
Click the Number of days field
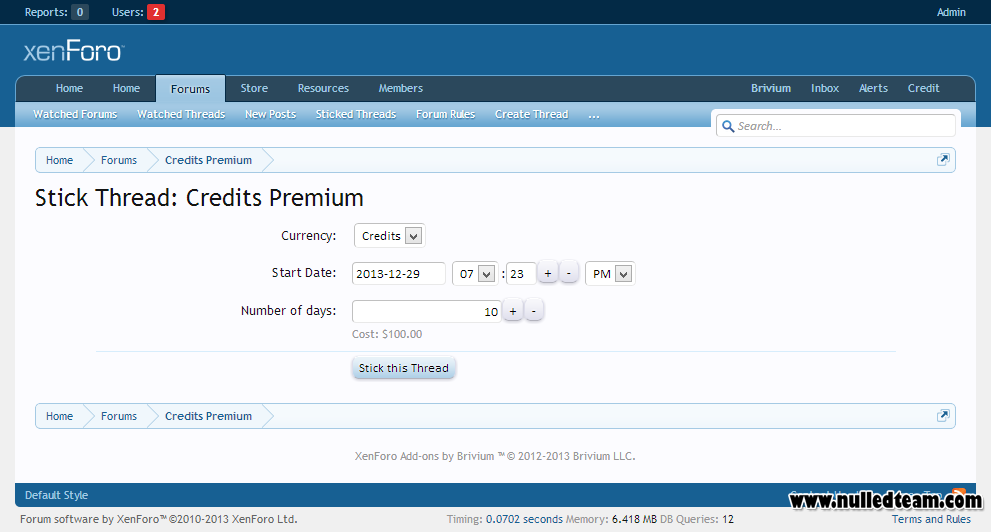click(427, 311)
